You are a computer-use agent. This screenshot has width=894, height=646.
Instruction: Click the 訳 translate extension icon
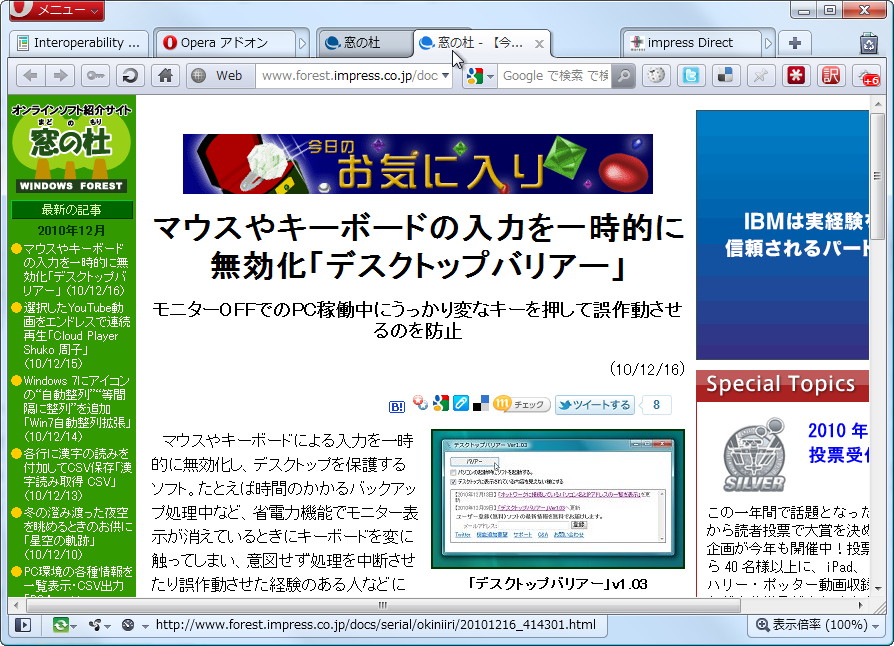pyautogui.click(x=830, y=76)
